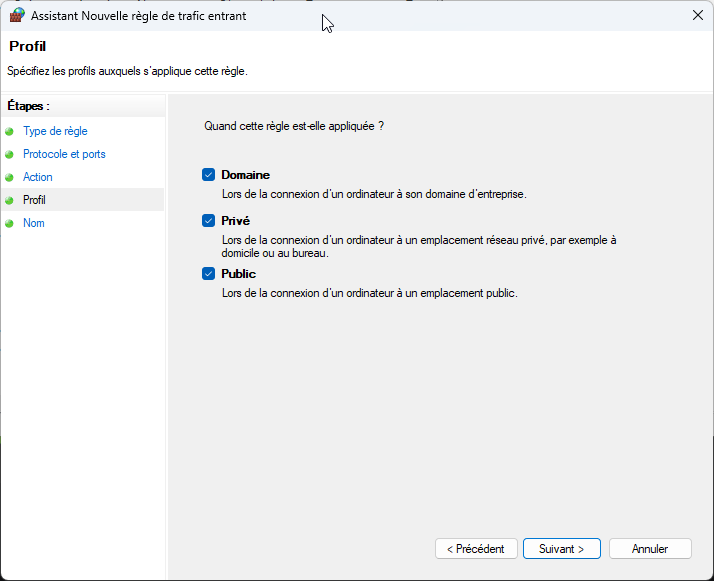Close the rule wizard window

click(696, 15)
